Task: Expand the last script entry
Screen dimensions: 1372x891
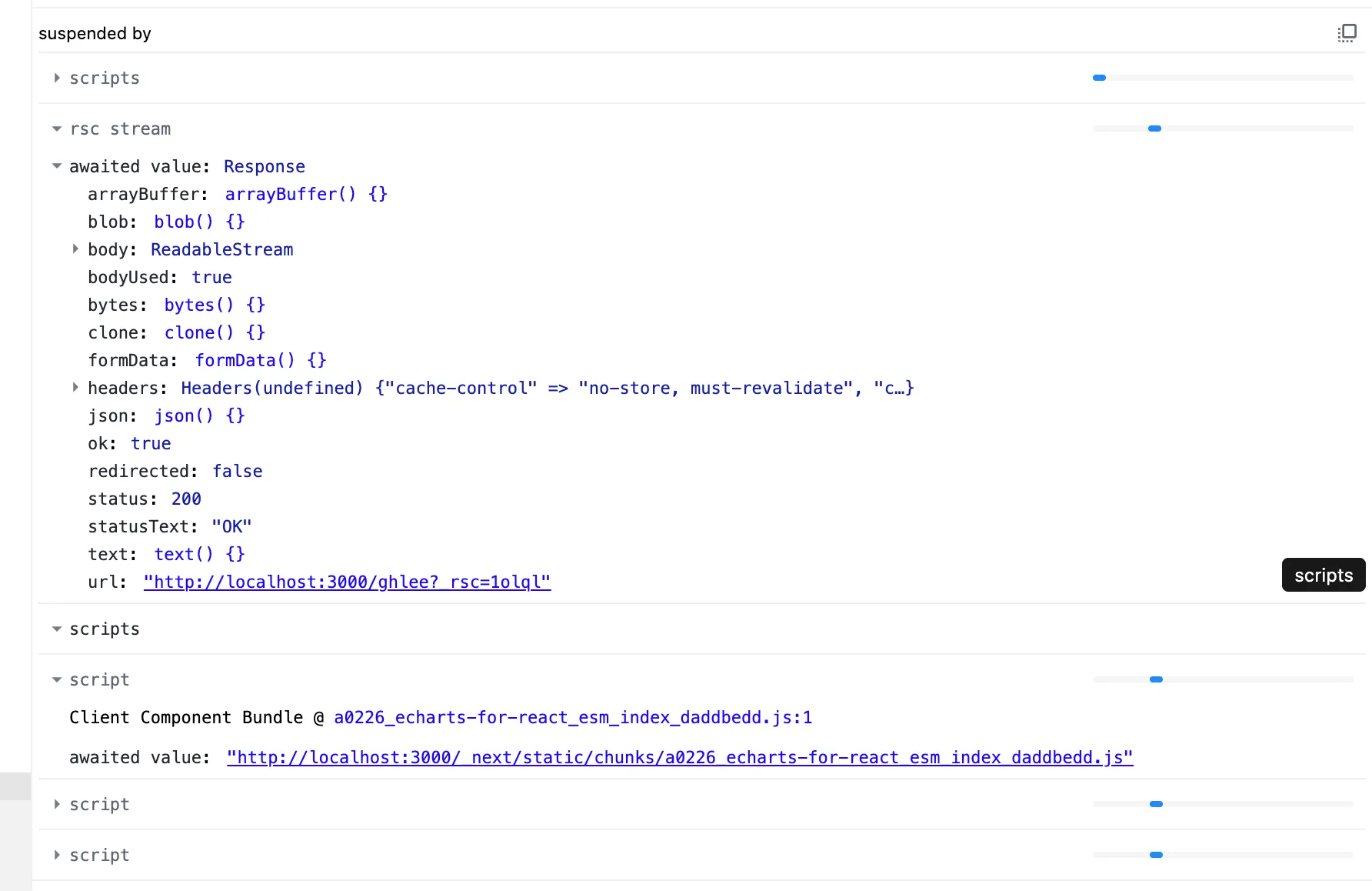Action: tap(57, 856)
